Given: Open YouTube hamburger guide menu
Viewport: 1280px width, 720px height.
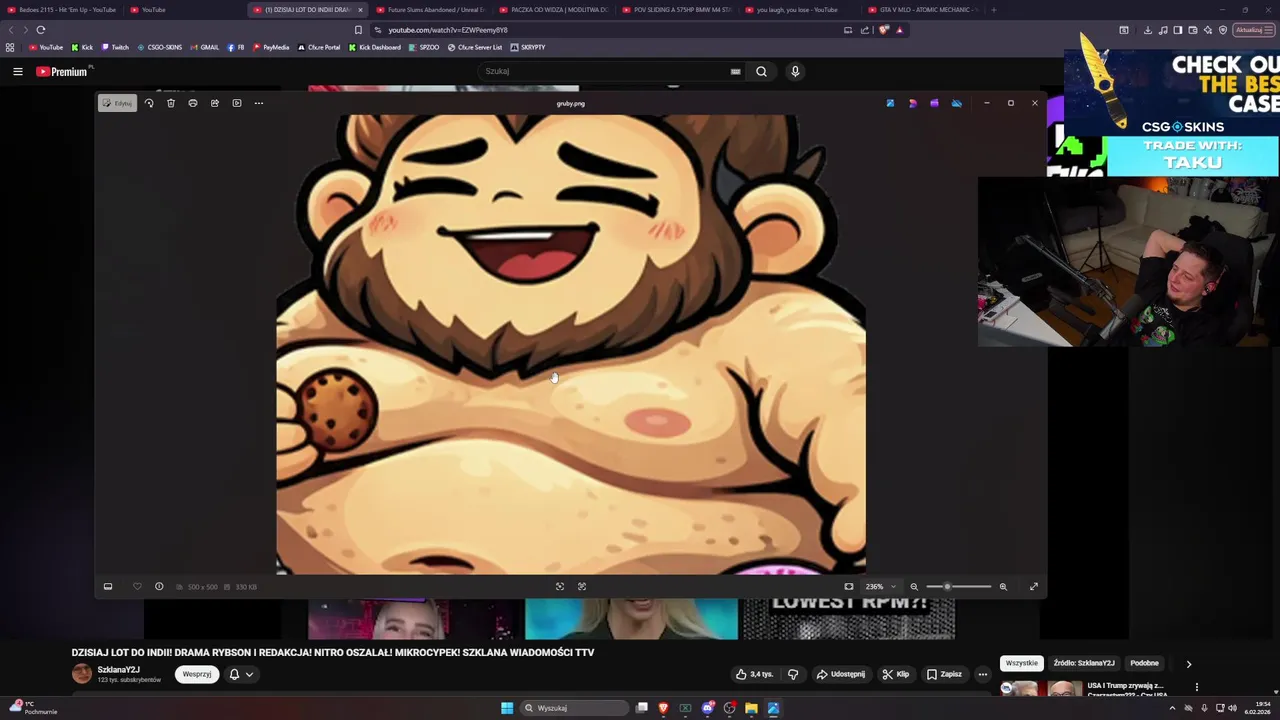Looking at the screenshot, I should coord(18,71).
